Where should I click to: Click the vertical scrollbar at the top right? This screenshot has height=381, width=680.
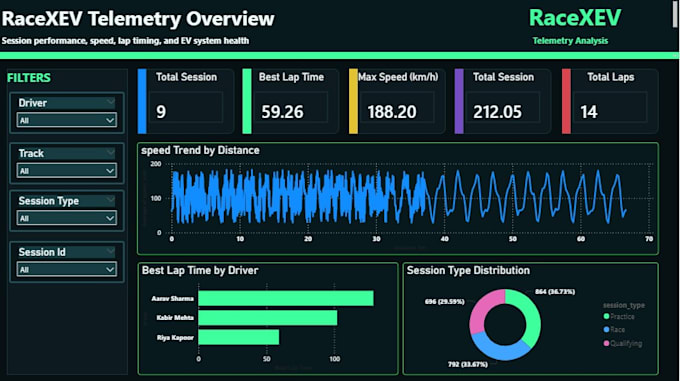pyautogui.click(x=675, y=13)
